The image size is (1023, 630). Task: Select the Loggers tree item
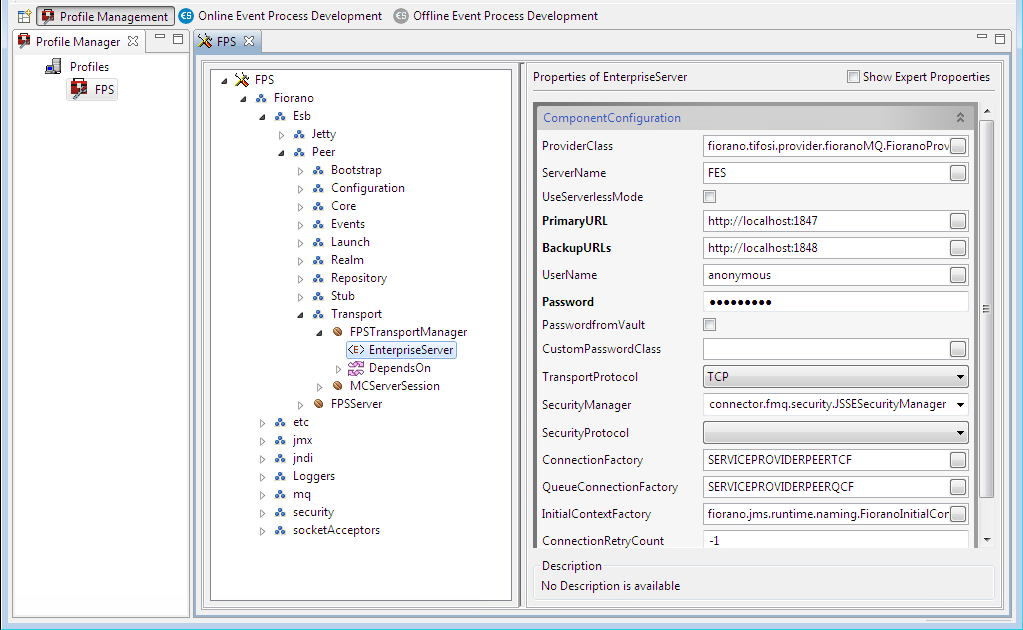pyautogui.click(x=313, y=476)
